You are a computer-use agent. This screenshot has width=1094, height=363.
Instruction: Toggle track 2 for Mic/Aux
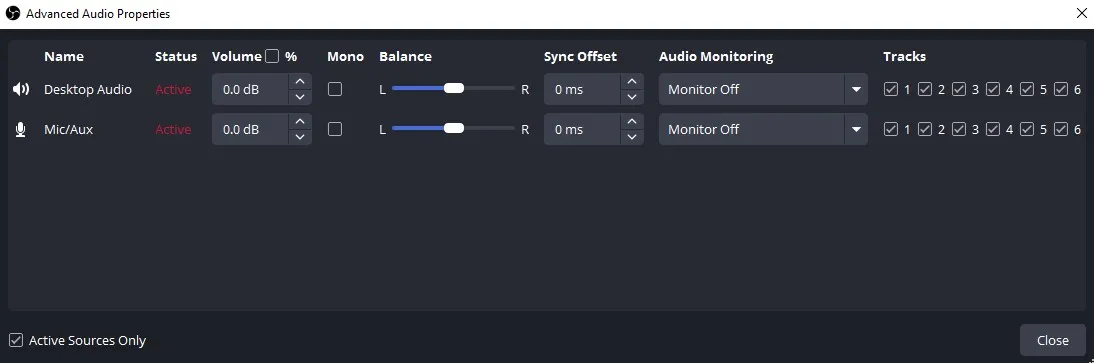point(925,129)
